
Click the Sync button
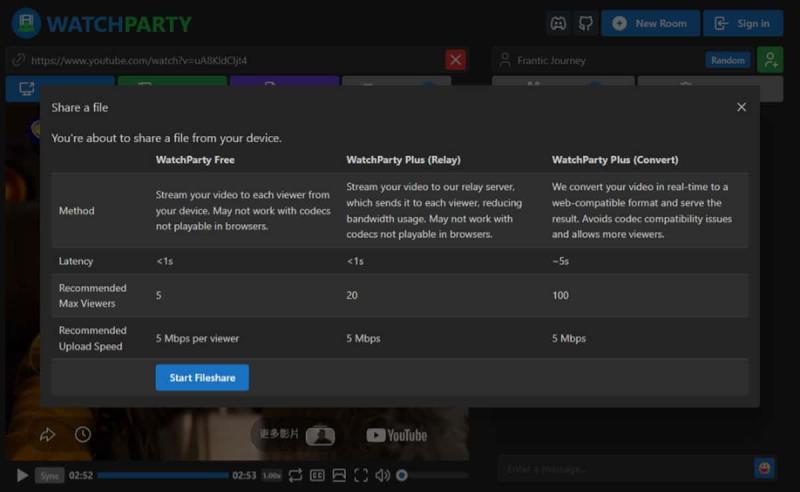49,476
